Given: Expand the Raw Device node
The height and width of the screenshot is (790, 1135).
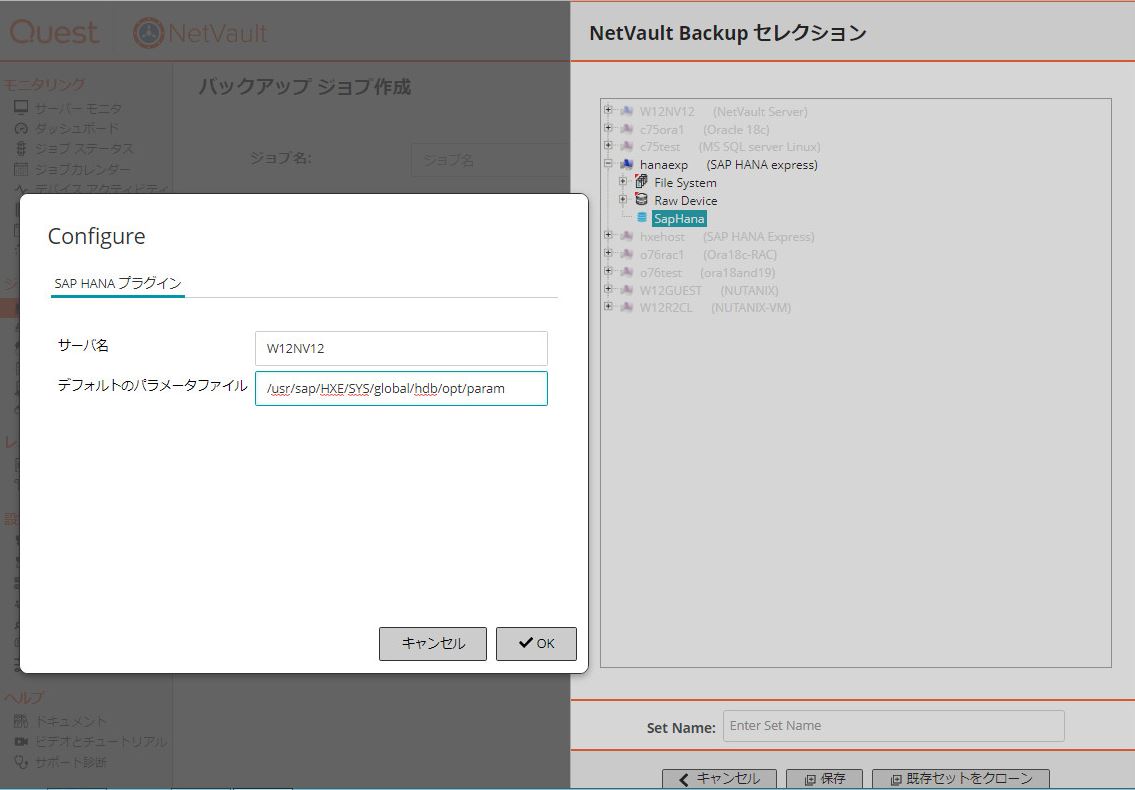Looking at the screenshot, I should tap(623, 199).
